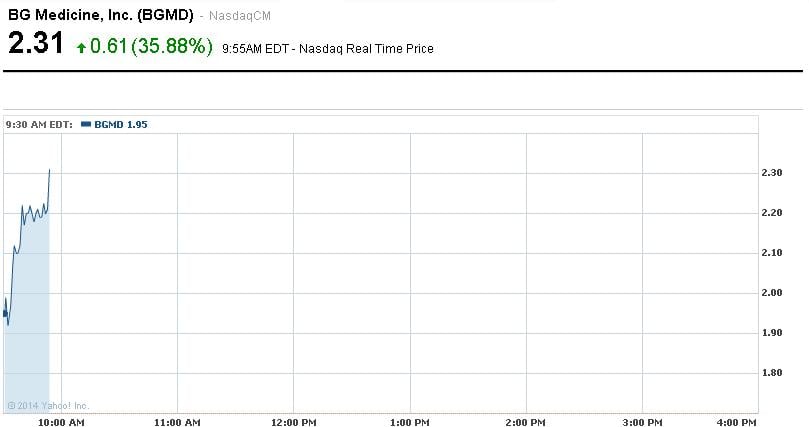This screenshot has height=427, width=809.
Task: Click the 2.31 current price figure
Action: tap(37, 45)
